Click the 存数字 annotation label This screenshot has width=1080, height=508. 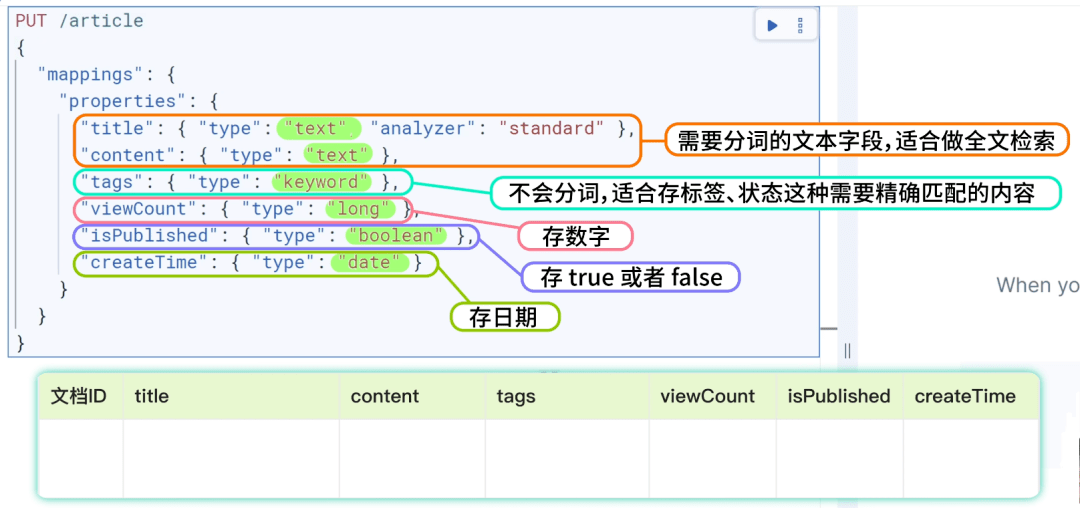575,237
